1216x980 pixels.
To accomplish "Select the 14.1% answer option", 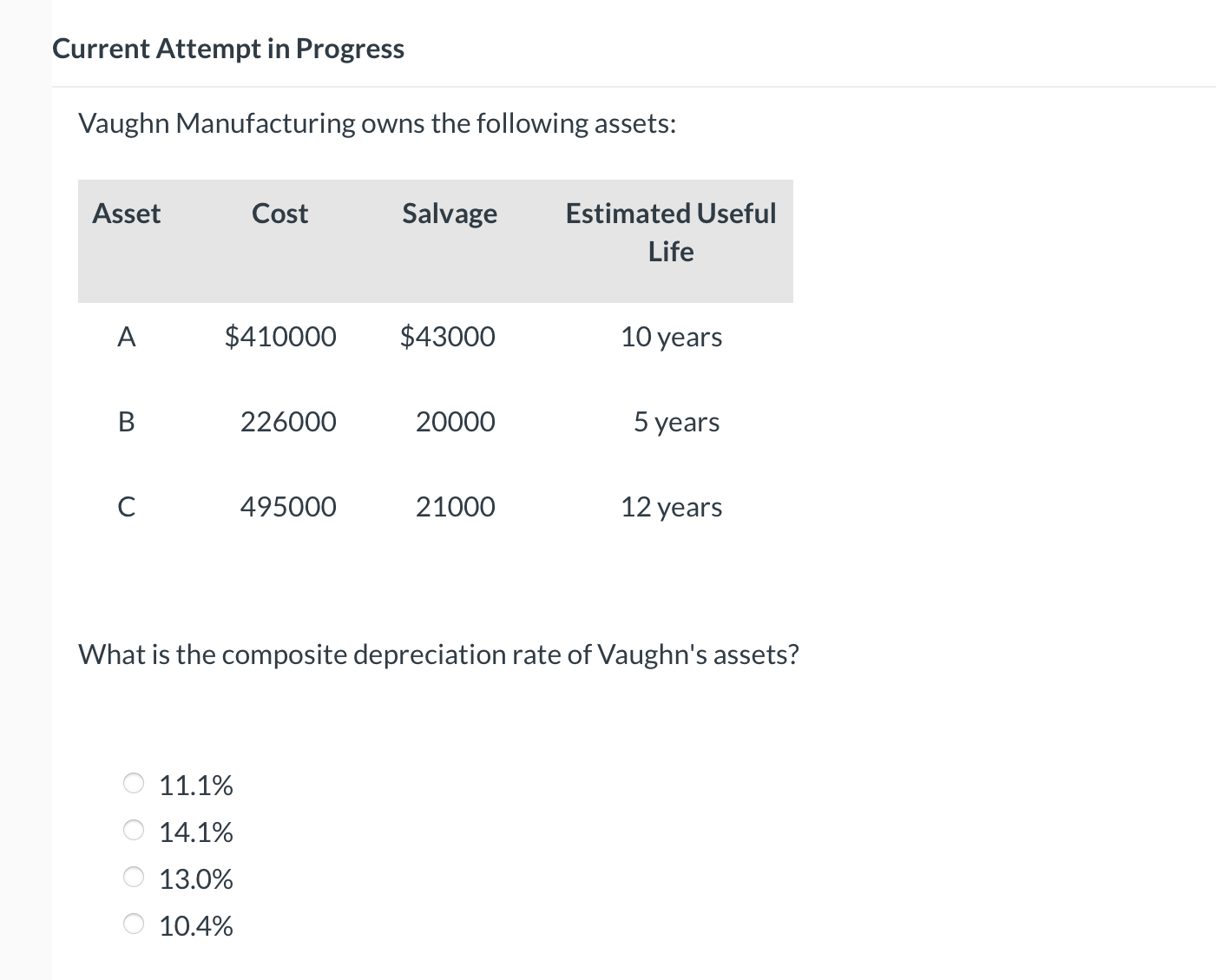I will (x=135, y=831).
